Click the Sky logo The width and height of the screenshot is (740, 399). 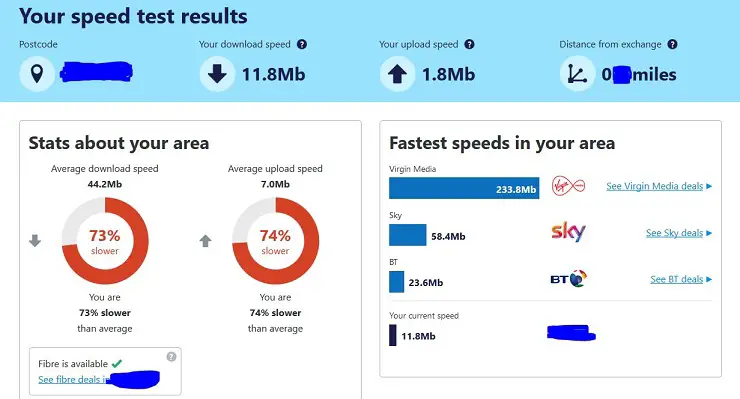(568, 232)
